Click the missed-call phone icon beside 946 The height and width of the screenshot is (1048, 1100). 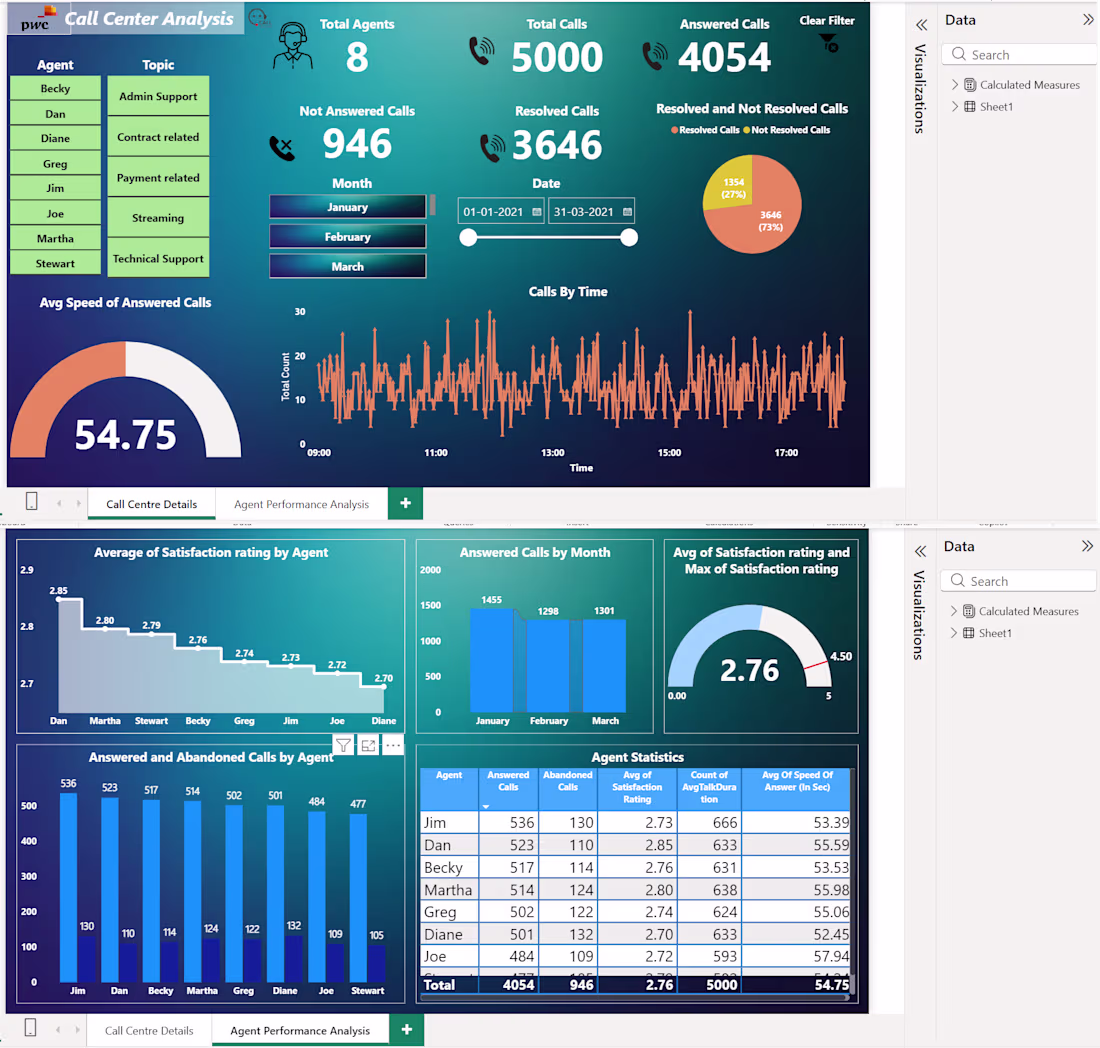tap(282, 148)
